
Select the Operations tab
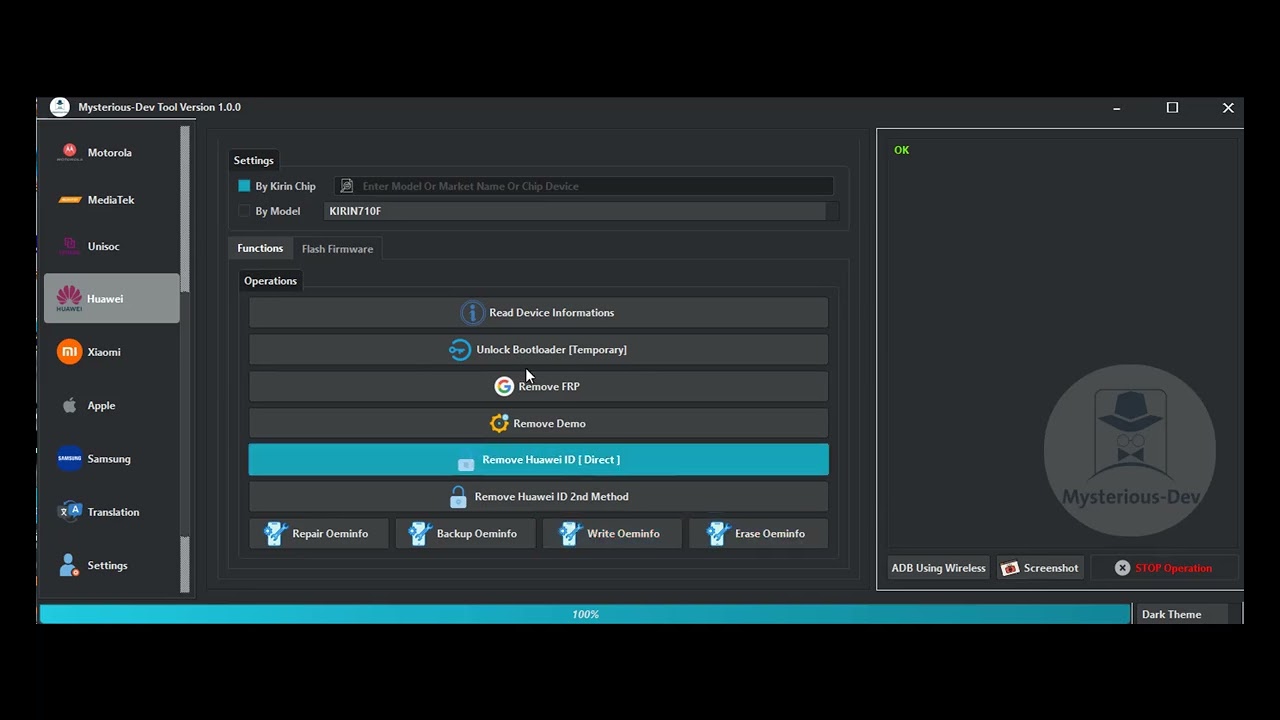pos(270,281)
